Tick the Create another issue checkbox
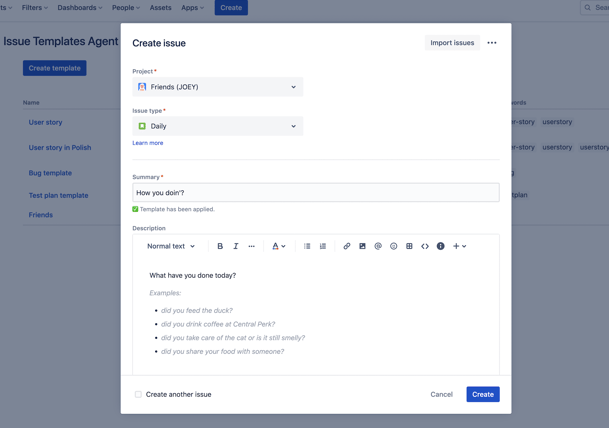 tap(138, 394)
